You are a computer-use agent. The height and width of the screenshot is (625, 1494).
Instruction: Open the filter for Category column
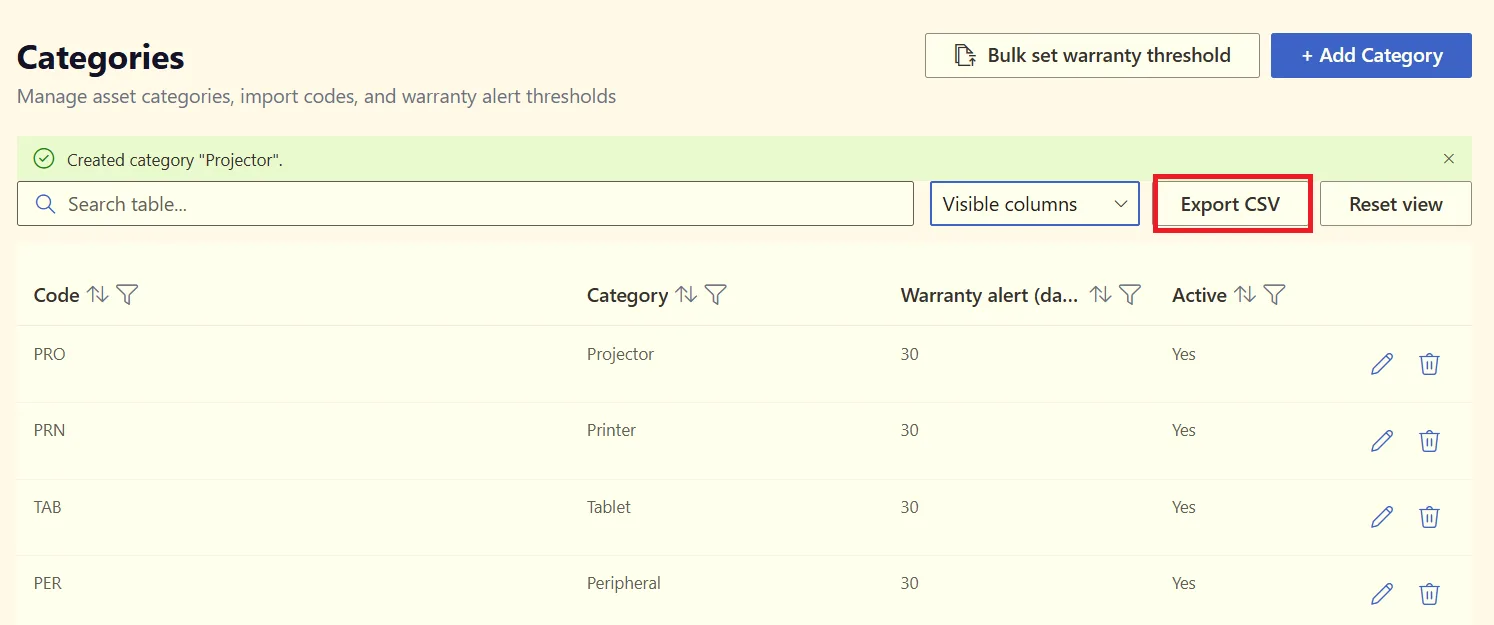(715, 295)
